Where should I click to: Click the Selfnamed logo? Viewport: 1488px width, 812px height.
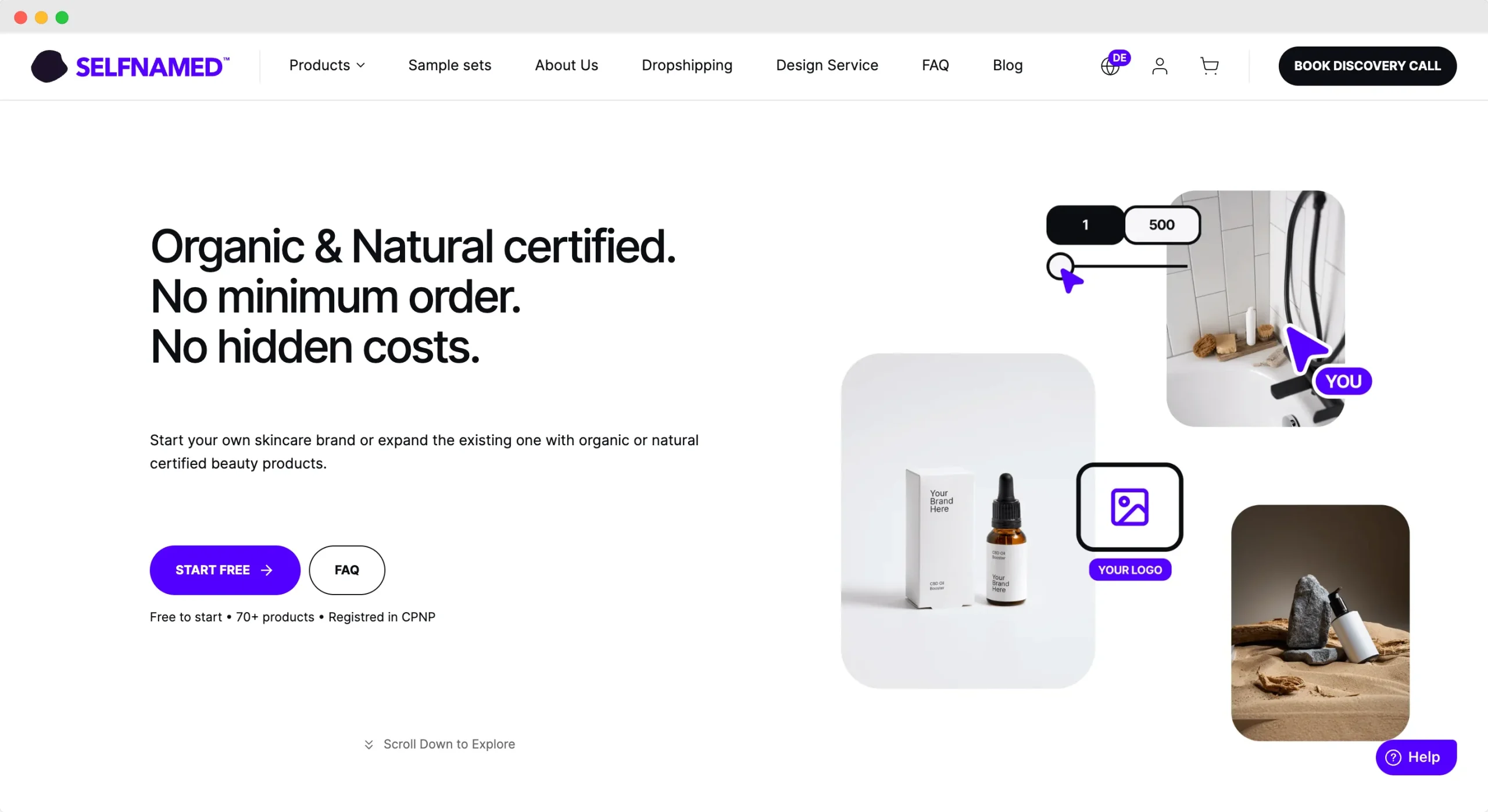[130, 66]
